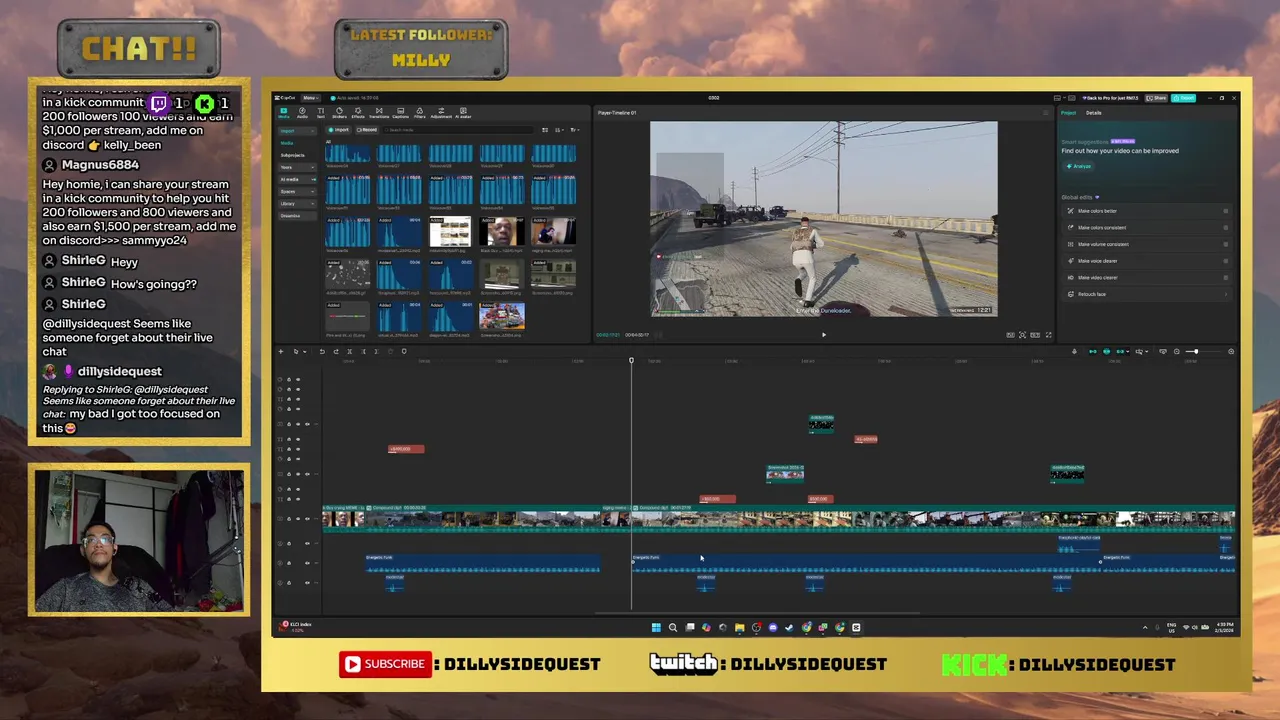Open the CapCut Menu dropdown
1280x720 pixels.
[311, 98]
